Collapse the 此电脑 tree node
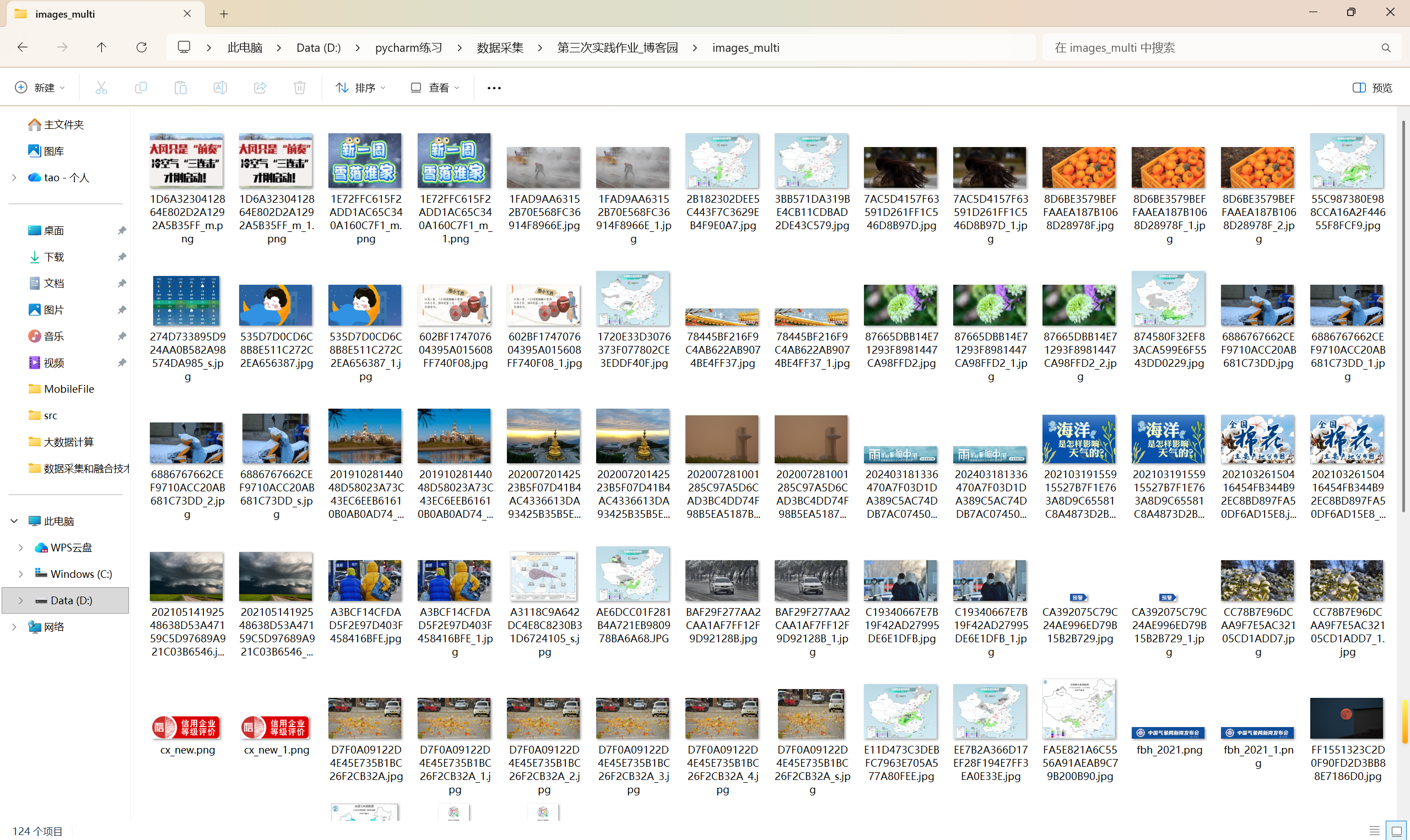Viewport: 1410px width, 840px height. (14, 521)
